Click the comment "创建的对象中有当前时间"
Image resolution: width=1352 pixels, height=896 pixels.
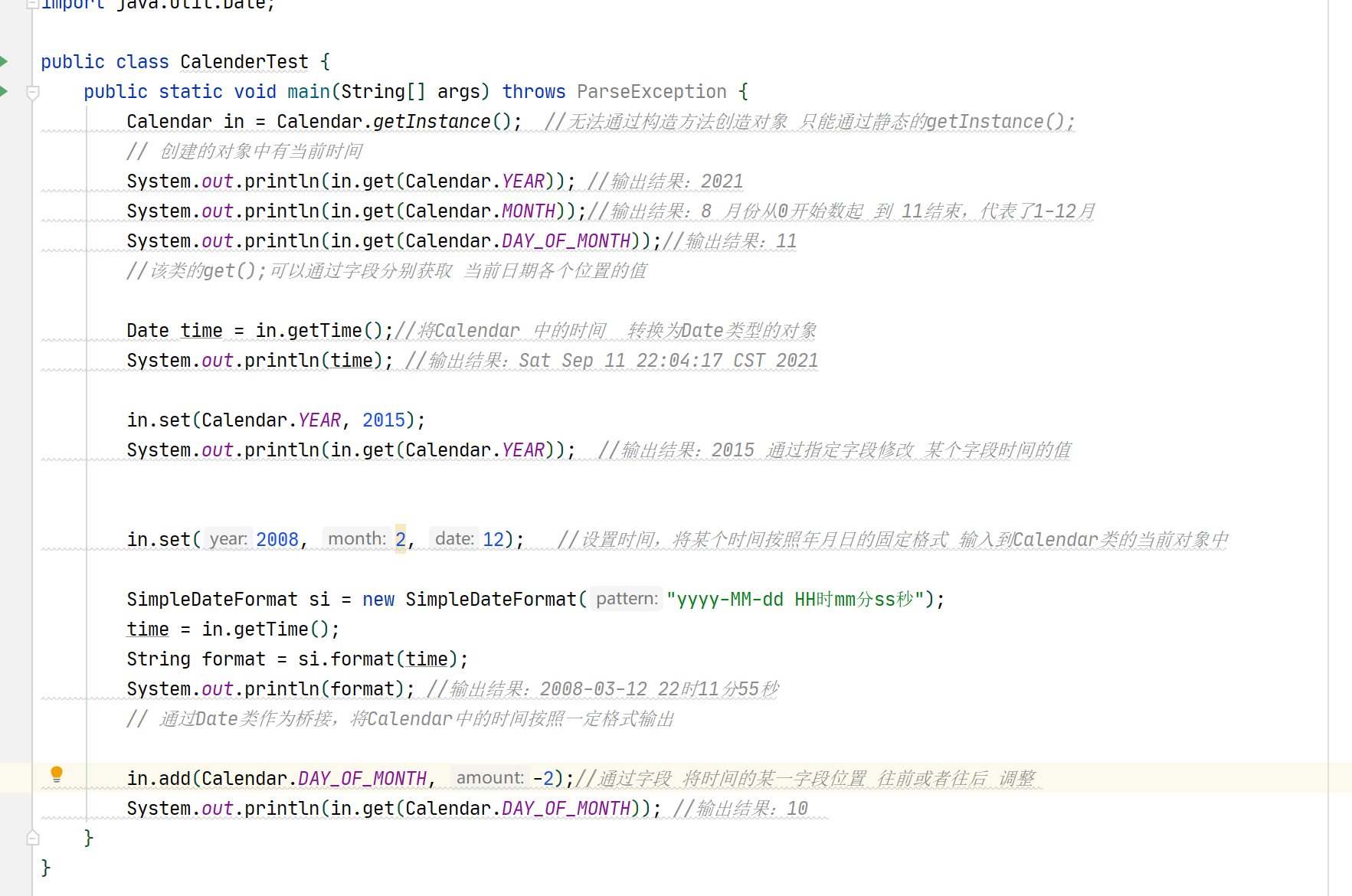[244, 151]
